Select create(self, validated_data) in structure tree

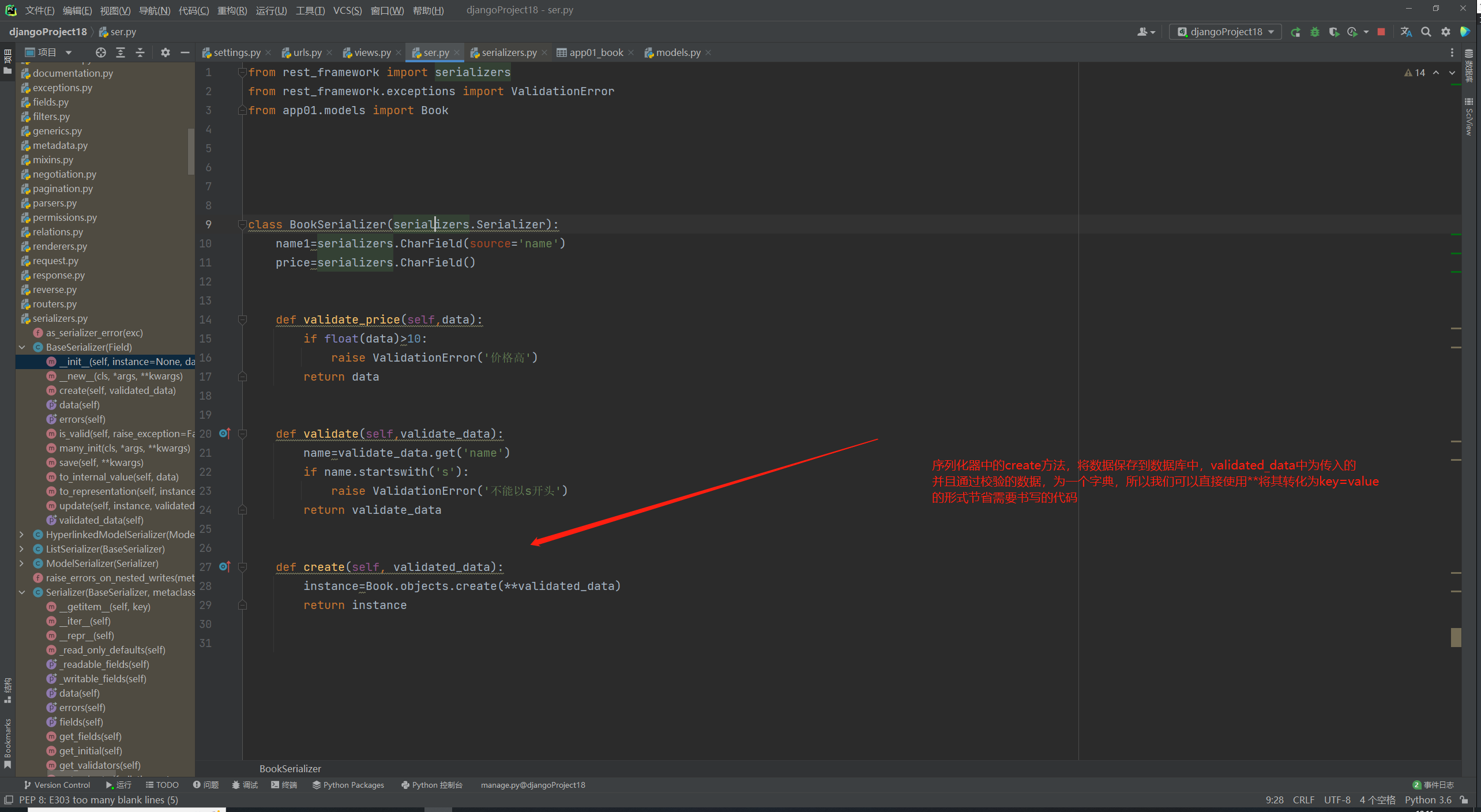coord(117,390)
